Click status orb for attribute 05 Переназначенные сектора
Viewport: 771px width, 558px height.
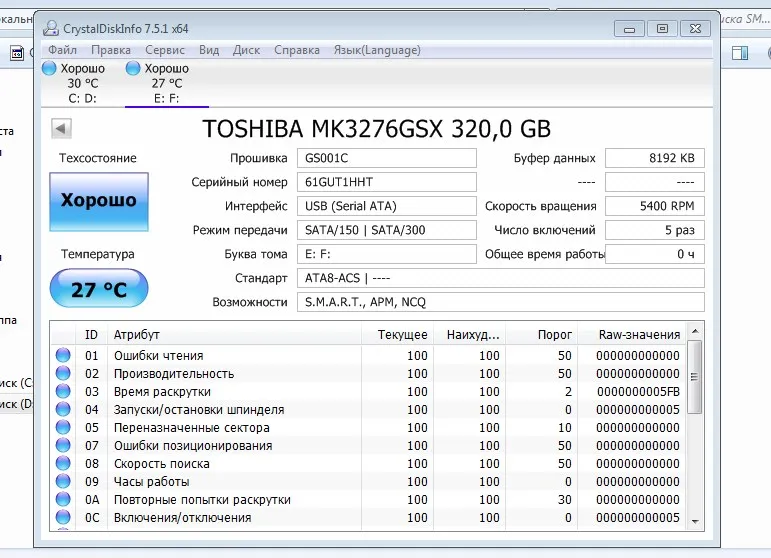click(x=63, y=427)
